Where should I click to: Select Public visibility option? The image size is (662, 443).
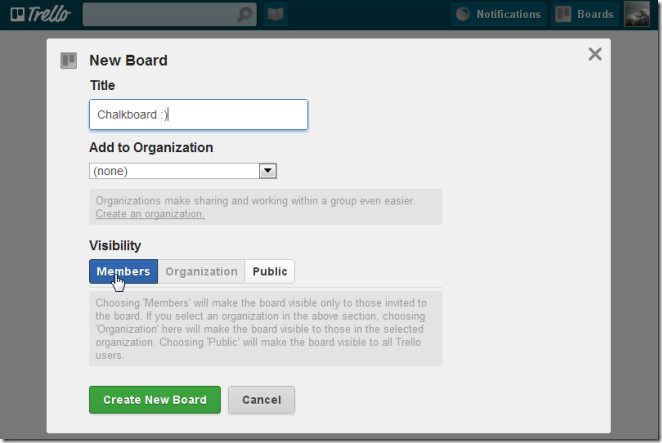tap(270, 272)
